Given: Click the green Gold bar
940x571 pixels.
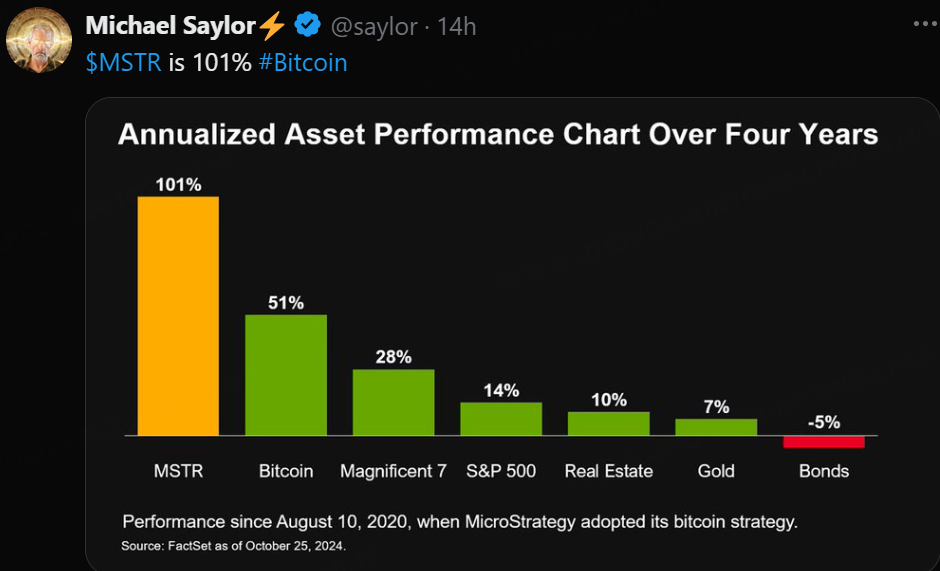Looking at the screenshot, I should pos(716,427).
